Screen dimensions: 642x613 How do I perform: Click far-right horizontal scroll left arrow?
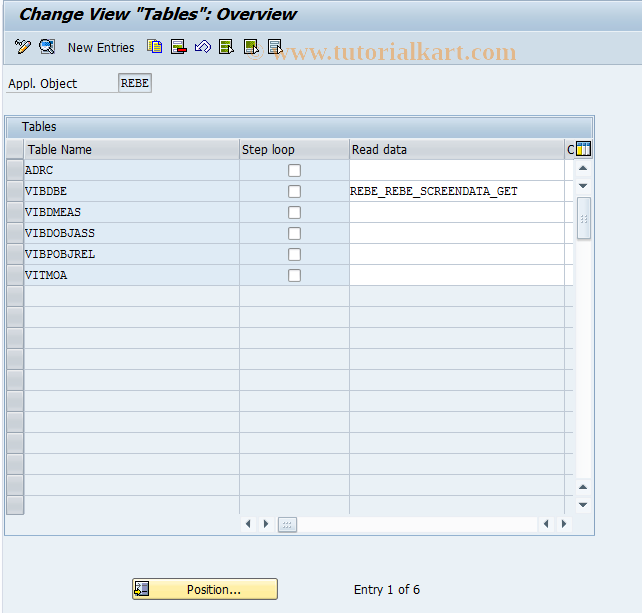click(x=546, y=524)
